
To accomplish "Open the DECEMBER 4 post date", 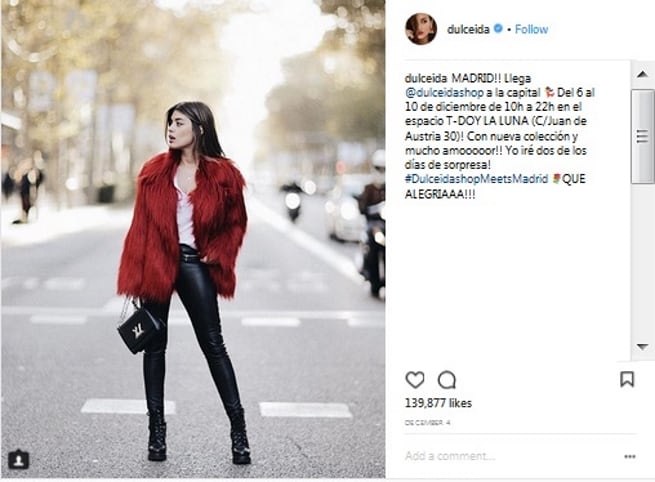I will tap(427, 423).
